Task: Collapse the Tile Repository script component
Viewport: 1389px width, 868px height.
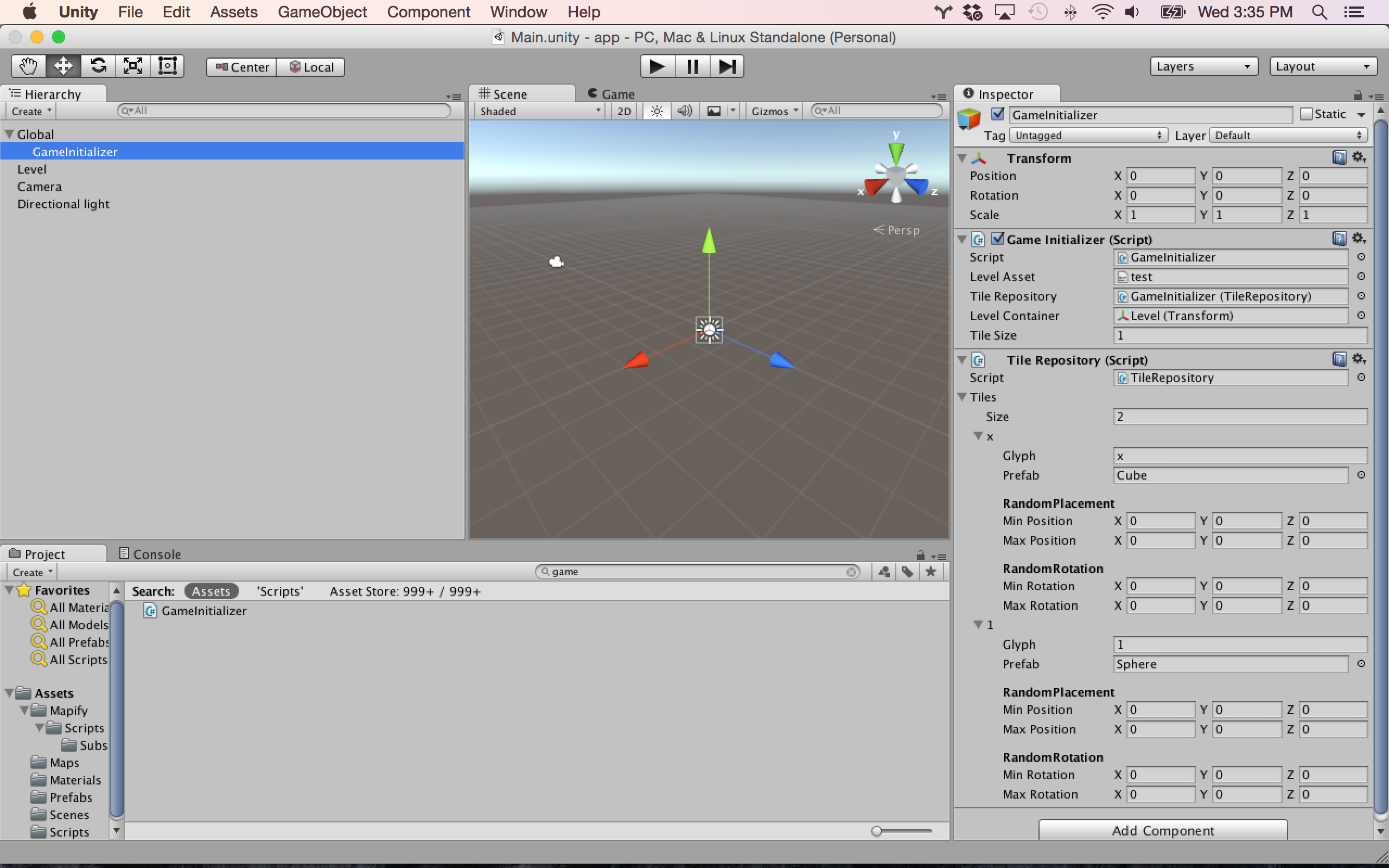Action: pyautogui.click(x=963, y=360)
